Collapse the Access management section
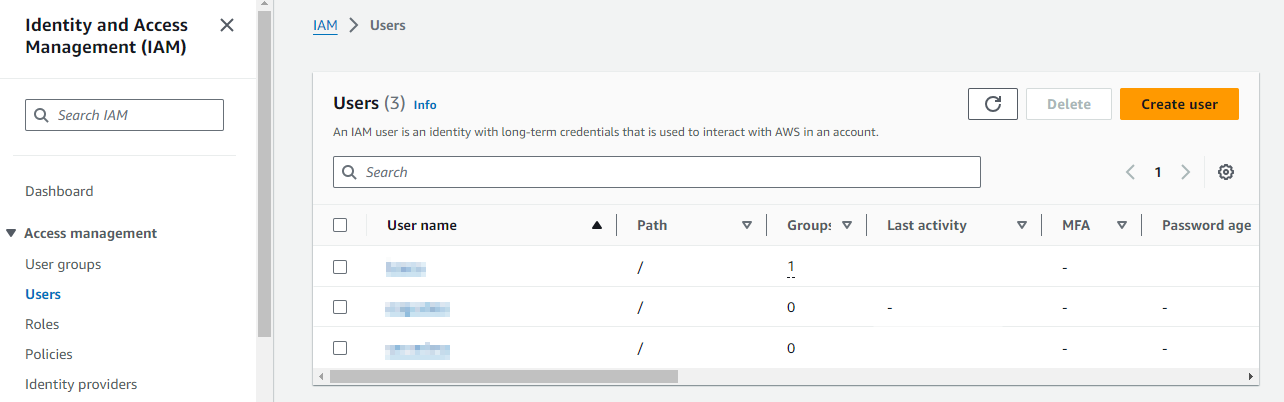This screenshot has height=402, width=1284. 11,233
